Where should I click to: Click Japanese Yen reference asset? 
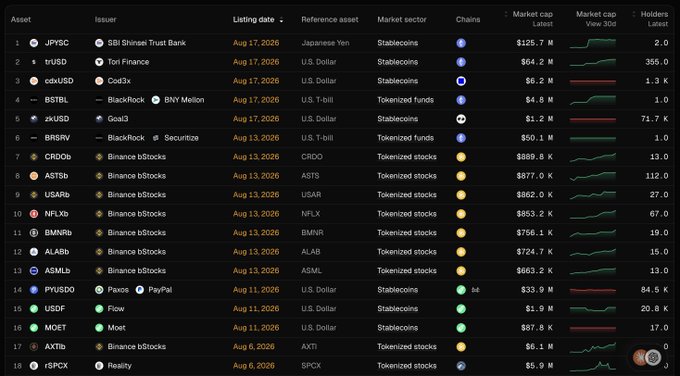(x=325, y=43)
